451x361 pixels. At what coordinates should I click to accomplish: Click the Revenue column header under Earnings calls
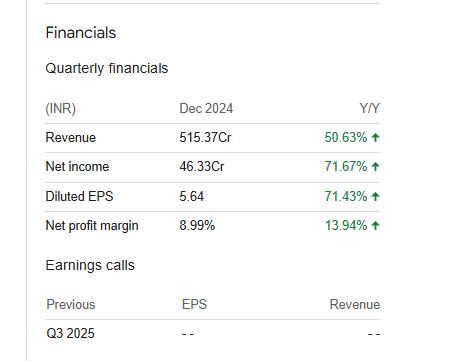[x=355, y=304]
